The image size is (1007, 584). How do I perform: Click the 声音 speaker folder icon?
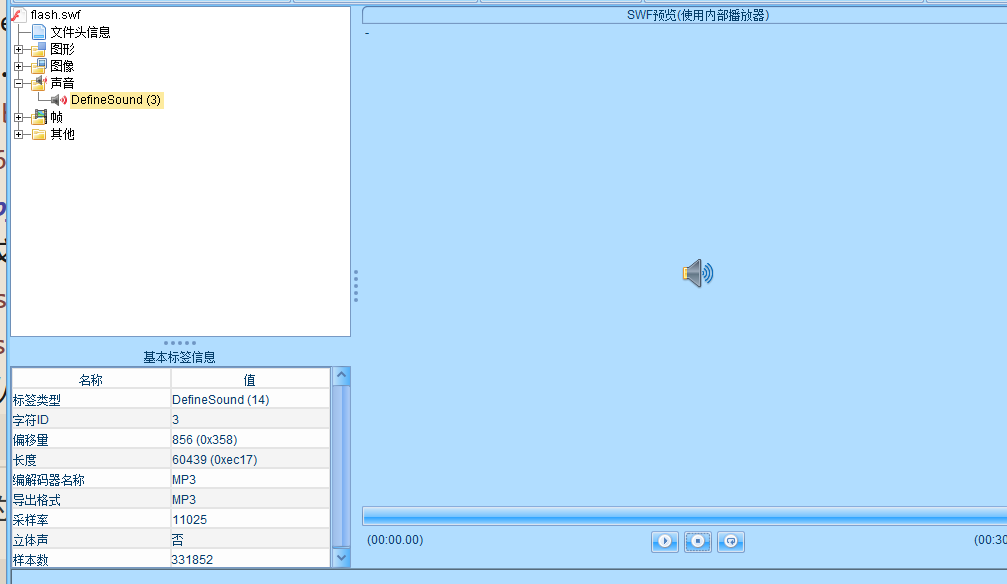tap(39, 83)
